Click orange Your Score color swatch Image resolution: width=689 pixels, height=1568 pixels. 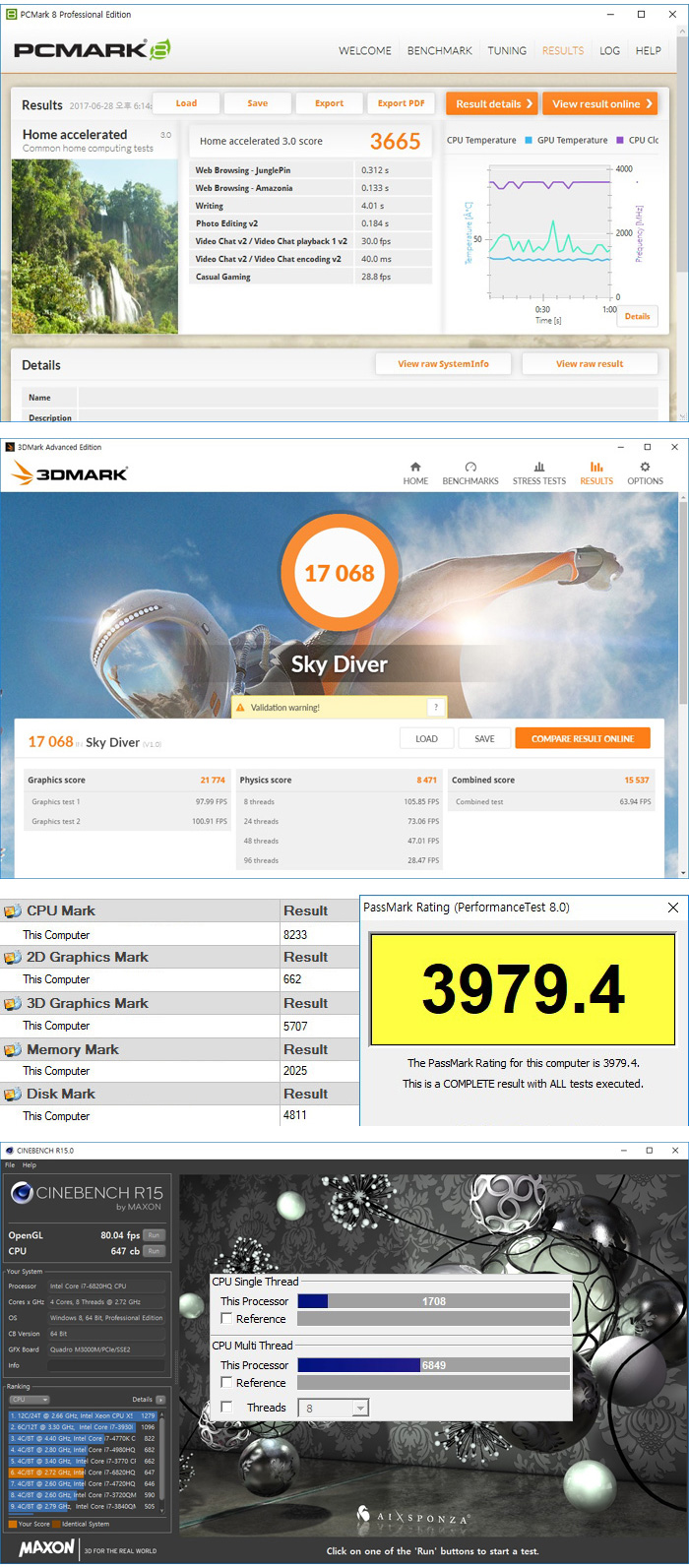tap(12, 1524)
